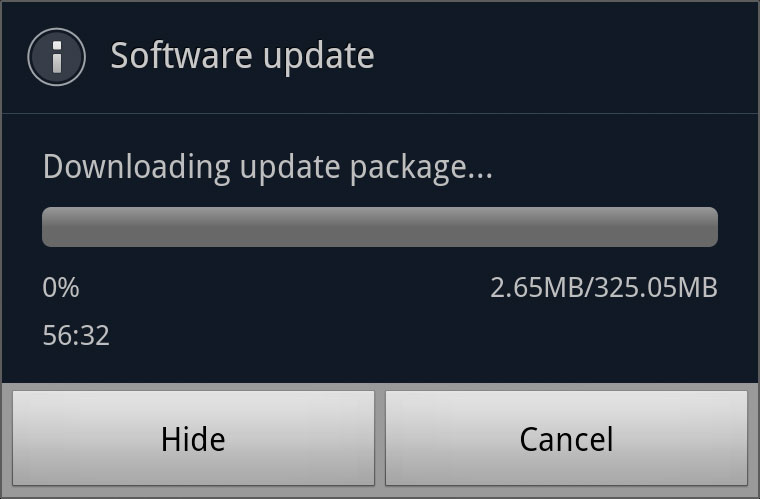
Task: Click the word update in dialog title
Action: (319, 58)
